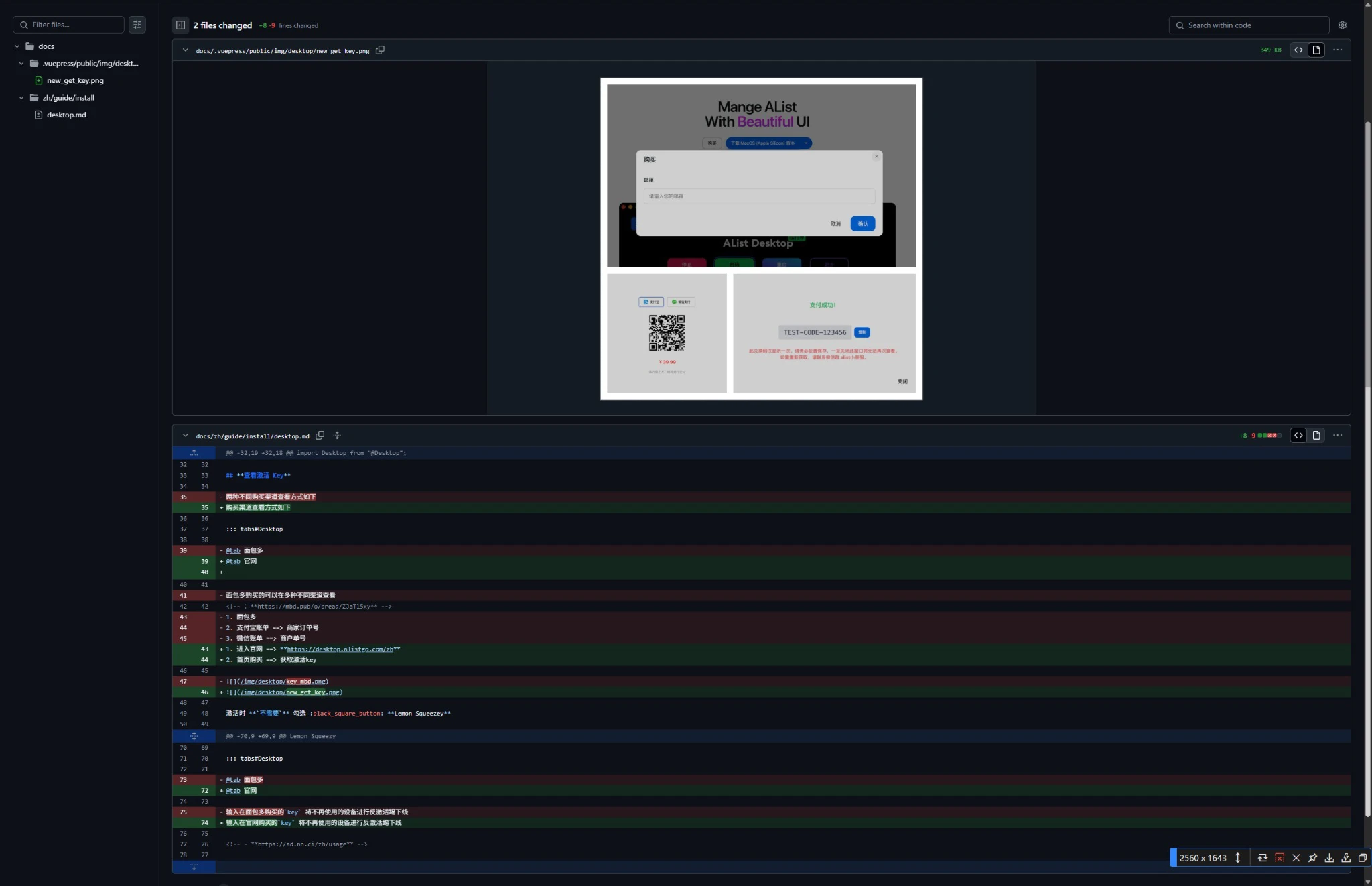Open more options for desktop.md
Viewport: 1372px width, 886px height.
point(1337,436)
